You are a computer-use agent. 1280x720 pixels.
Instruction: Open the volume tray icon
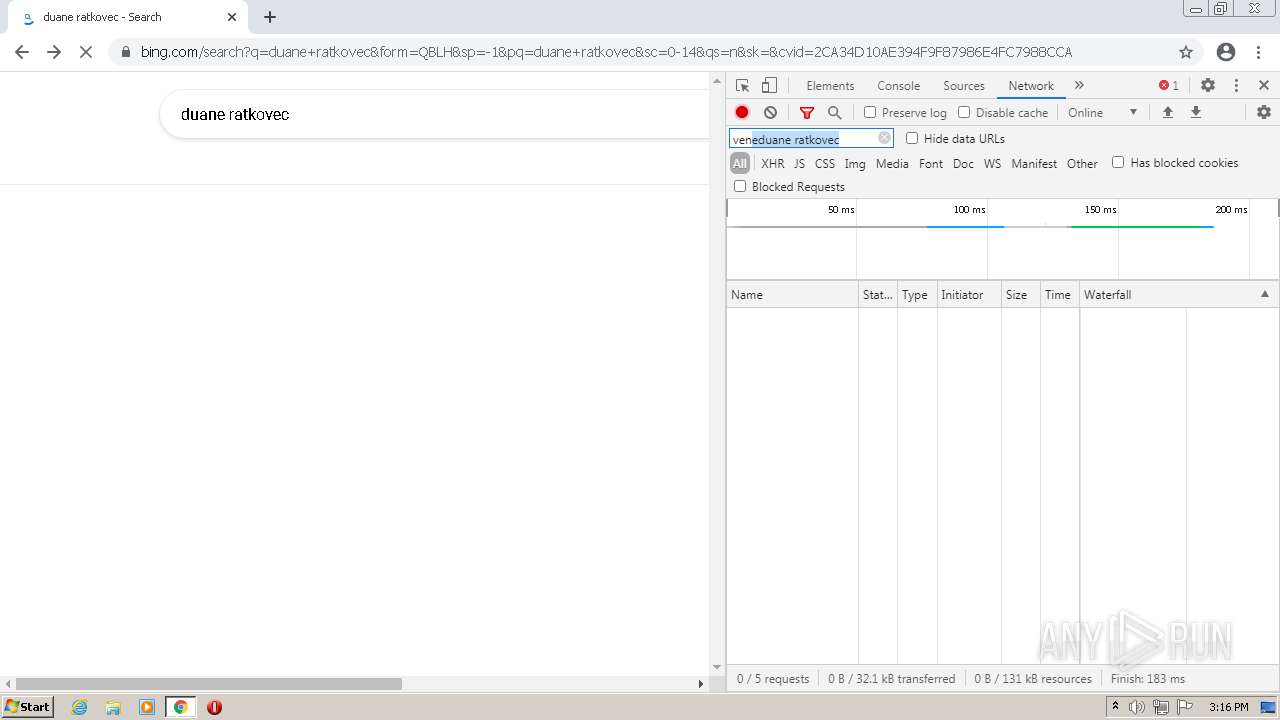pos(1137,707)
